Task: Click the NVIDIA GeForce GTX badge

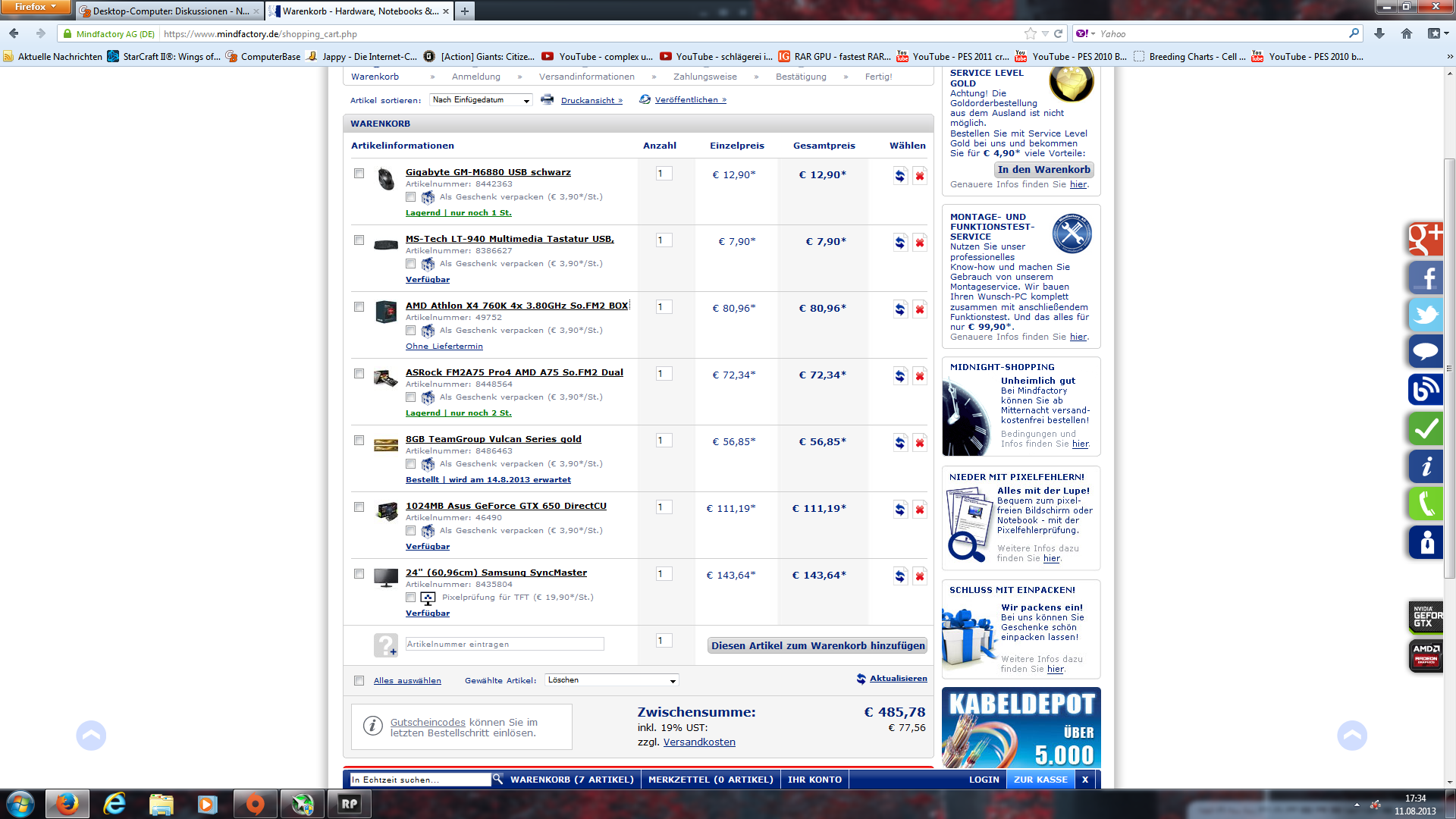Action: click(1426, 618)
